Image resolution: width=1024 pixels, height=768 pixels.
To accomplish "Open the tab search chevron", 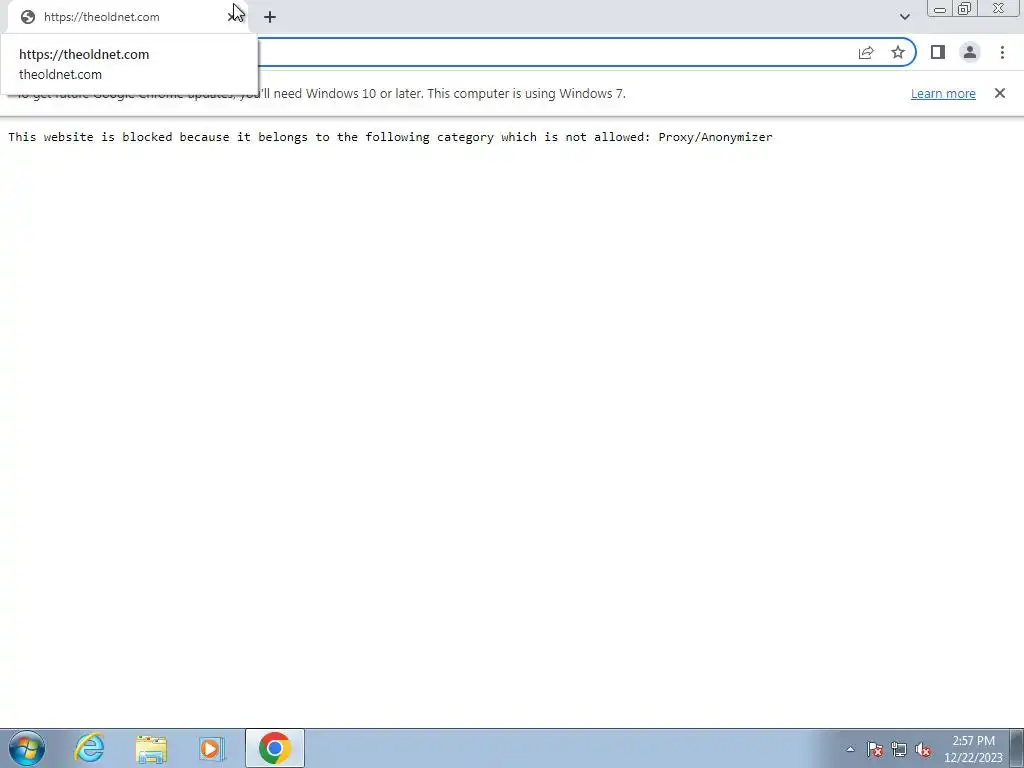I will coord(904,17).
